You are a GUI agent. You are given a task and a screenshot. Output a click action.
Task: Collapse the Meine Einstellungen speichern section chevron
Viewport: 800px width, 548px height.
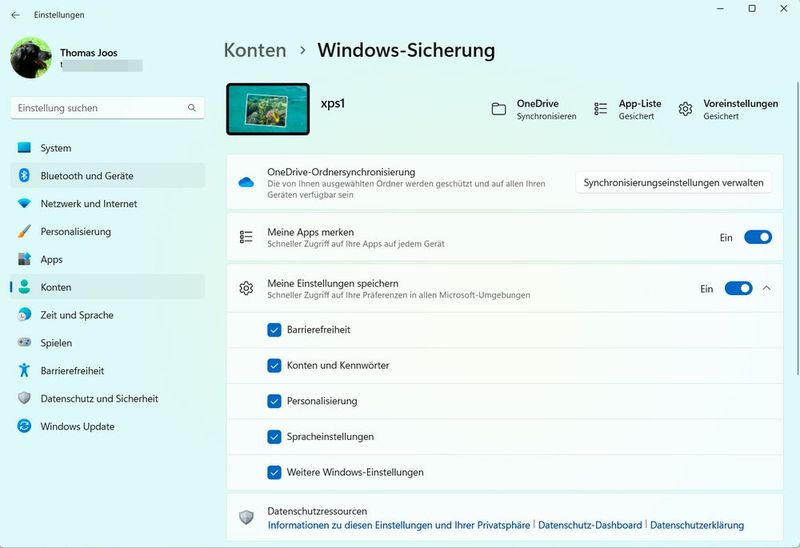click(x=766, y=288)
